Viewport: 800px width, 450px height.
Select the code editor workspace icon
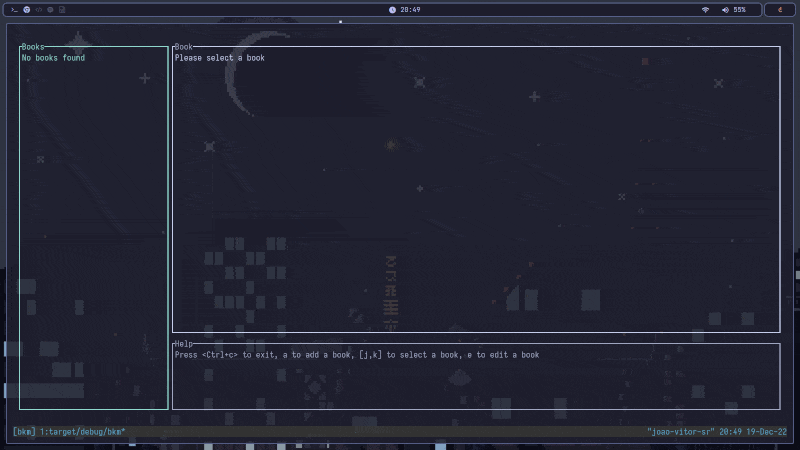tap(39, 10)
